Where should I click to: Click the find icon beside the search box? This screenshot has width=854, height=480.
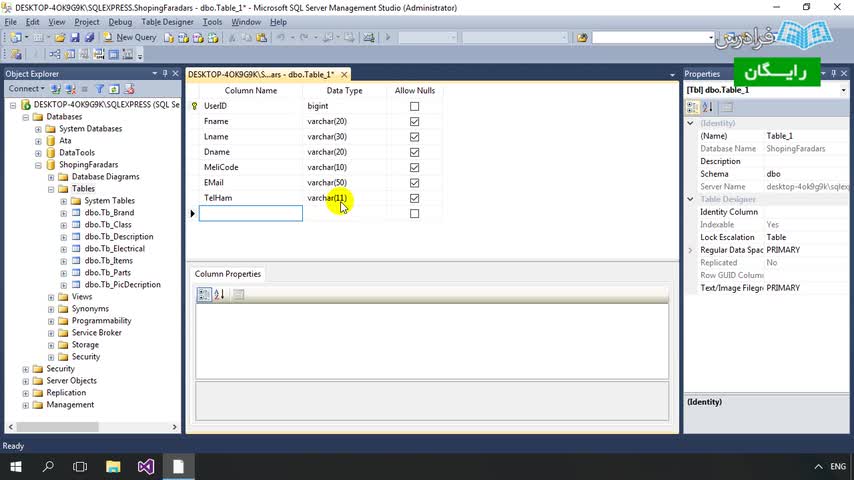tap(582, 38)
